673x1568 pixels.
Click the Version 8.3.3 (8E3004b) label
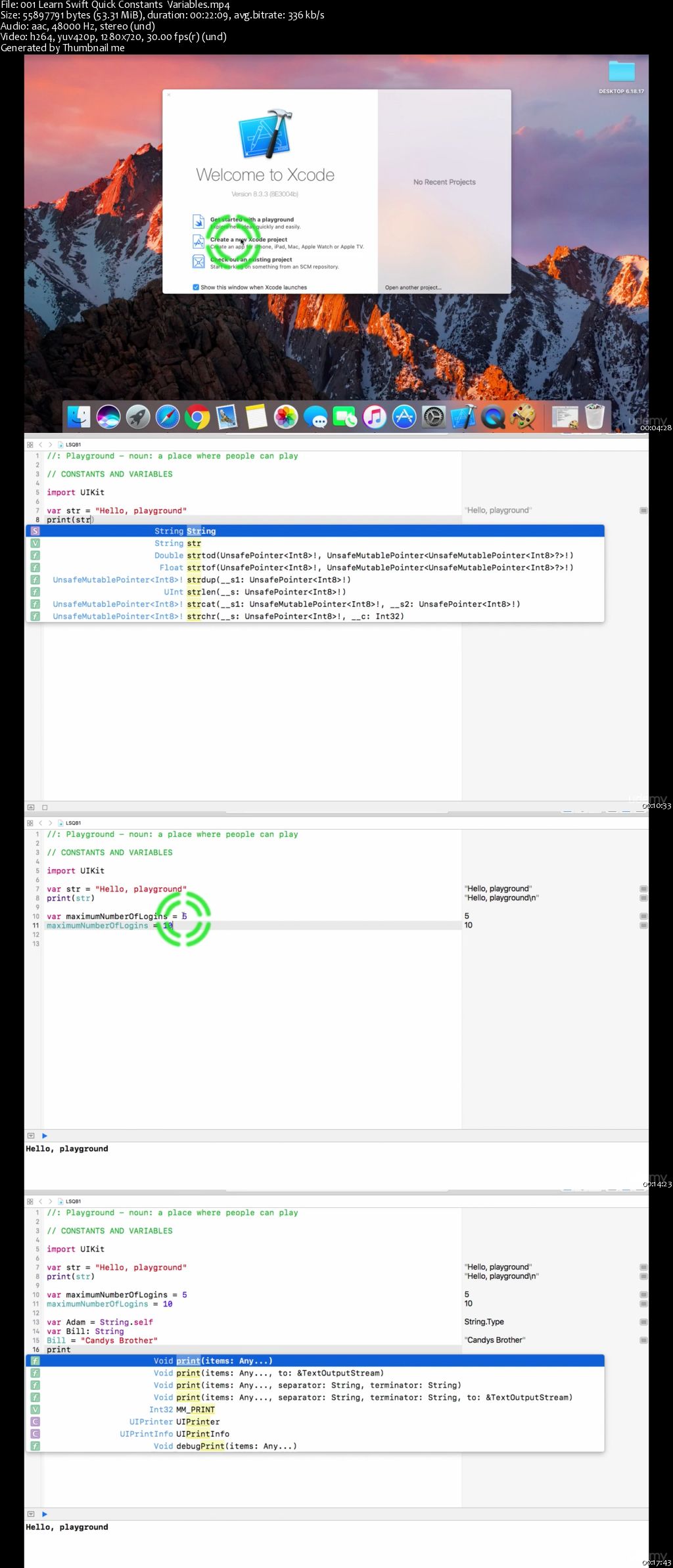(x=265, y=194)
